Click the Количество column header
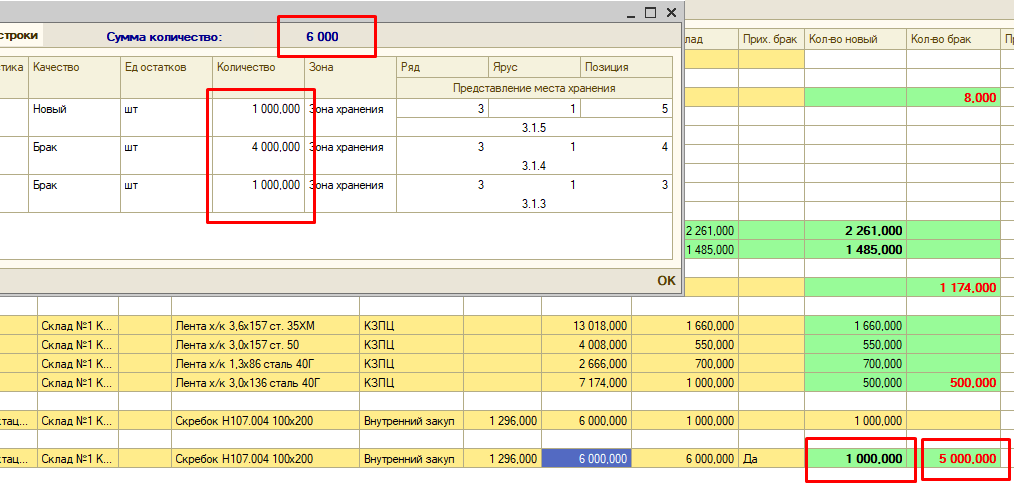1014x495 pixels. (x=259, y=67)
